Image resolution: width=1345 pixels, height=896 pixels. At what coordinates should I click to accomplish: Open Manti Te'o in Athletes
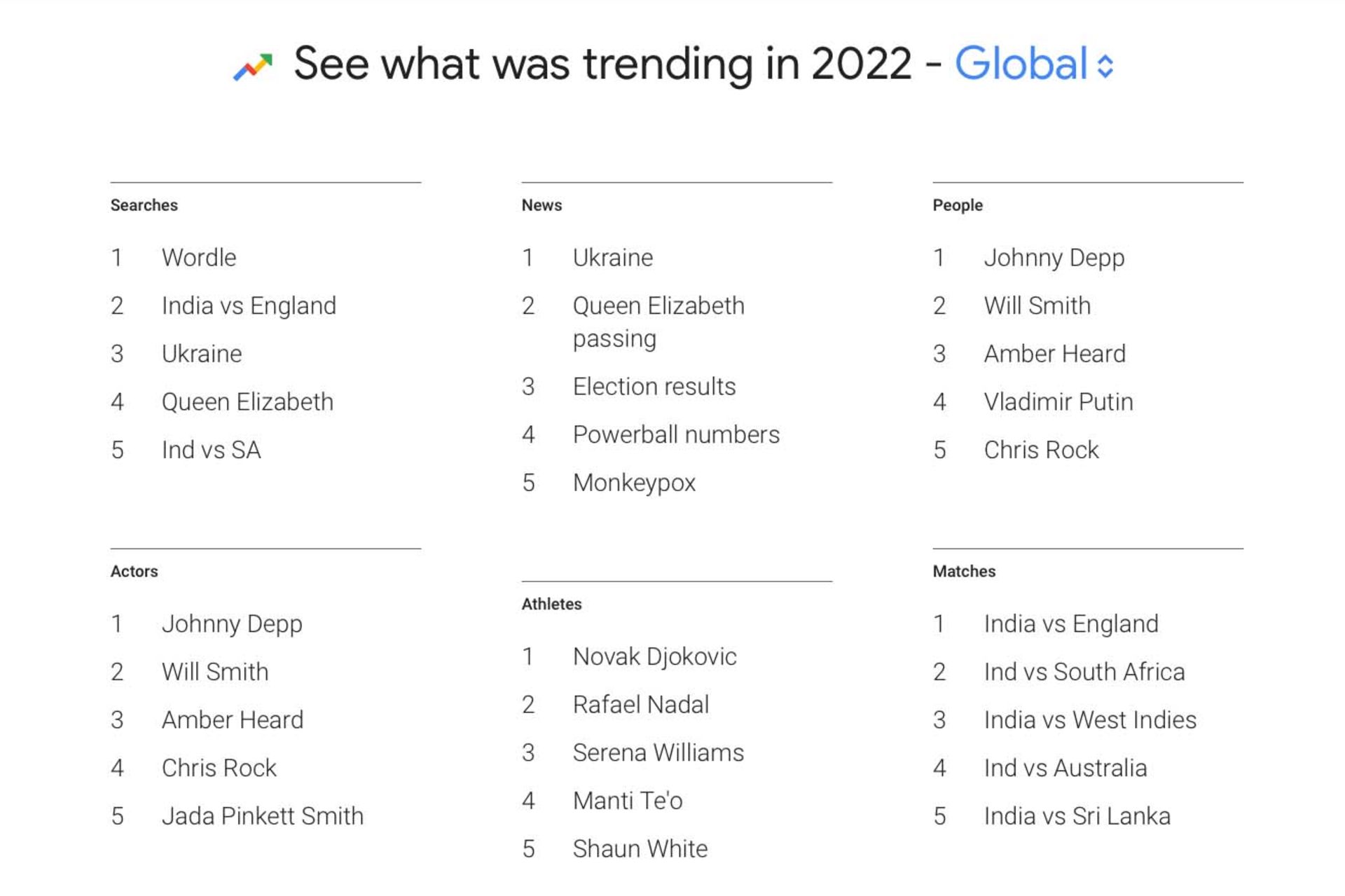click(x=627, y=801)
